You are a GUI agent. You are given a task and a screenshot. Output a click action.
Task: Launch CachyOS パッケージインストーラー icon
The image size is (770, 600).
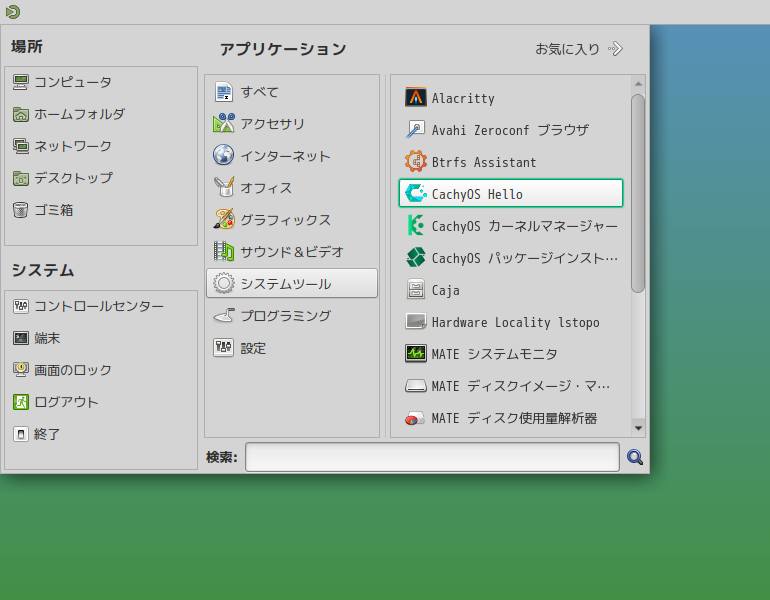pos(415,258)
